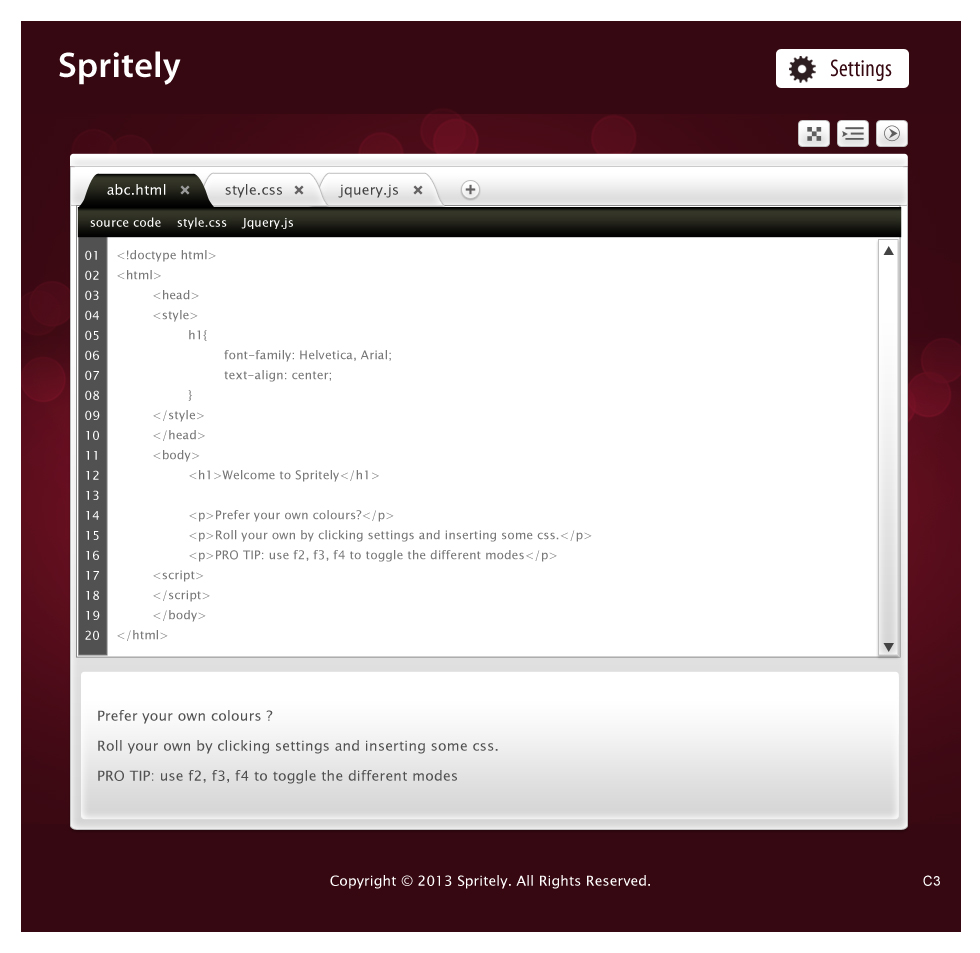
Task: Click line number 20
Action: click(x=92, y=636)
